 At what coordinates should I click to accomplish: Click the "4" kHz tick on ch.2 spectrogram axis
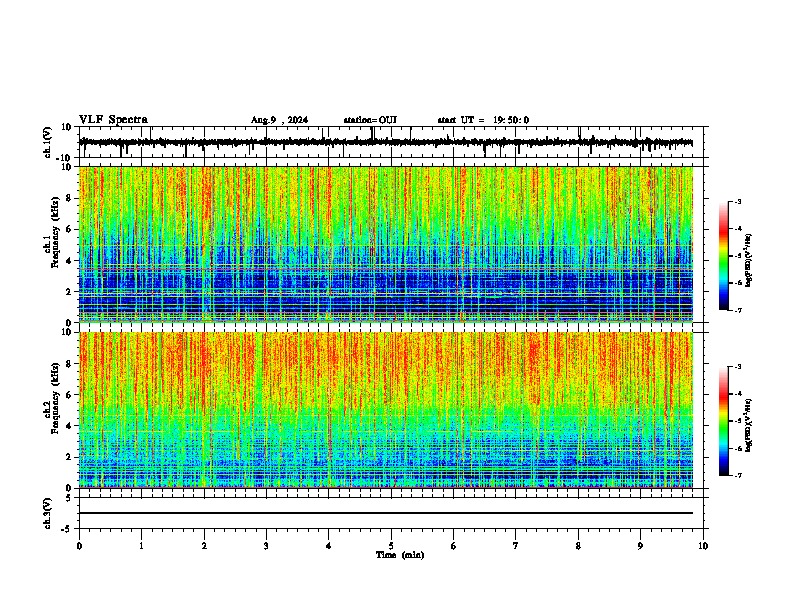[x=69, y=426]
